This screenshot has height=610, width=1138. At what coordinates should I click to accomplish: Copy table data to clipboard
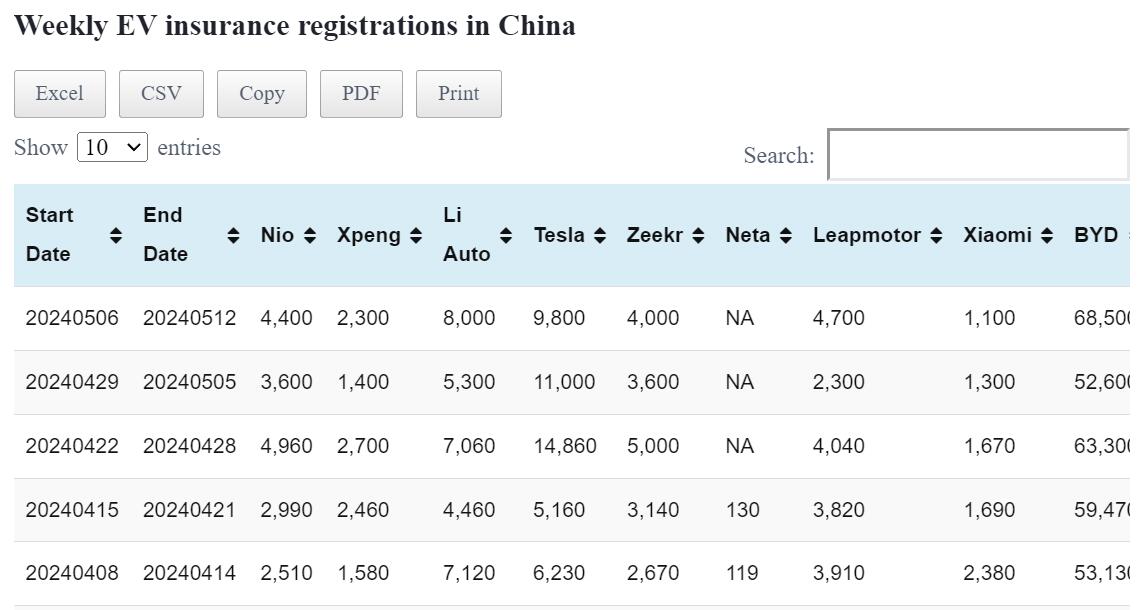(x=262, y=94)
